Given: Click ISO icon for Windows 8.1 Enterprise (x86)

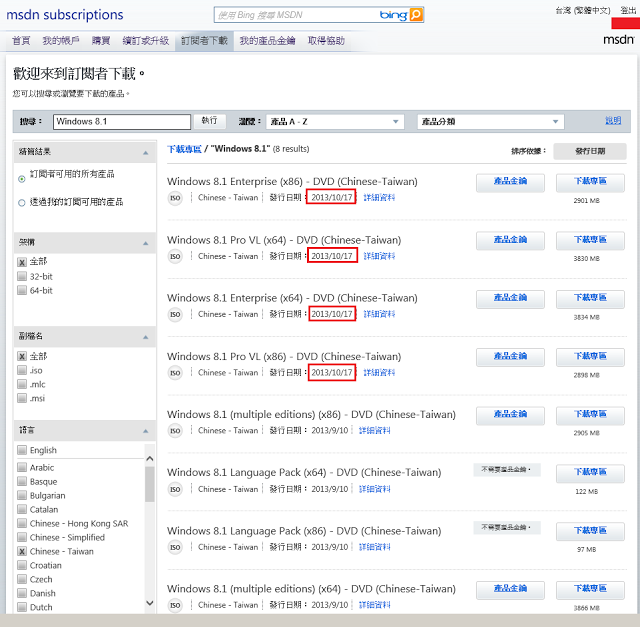Looking at the screenshot, I should [175, 198].
